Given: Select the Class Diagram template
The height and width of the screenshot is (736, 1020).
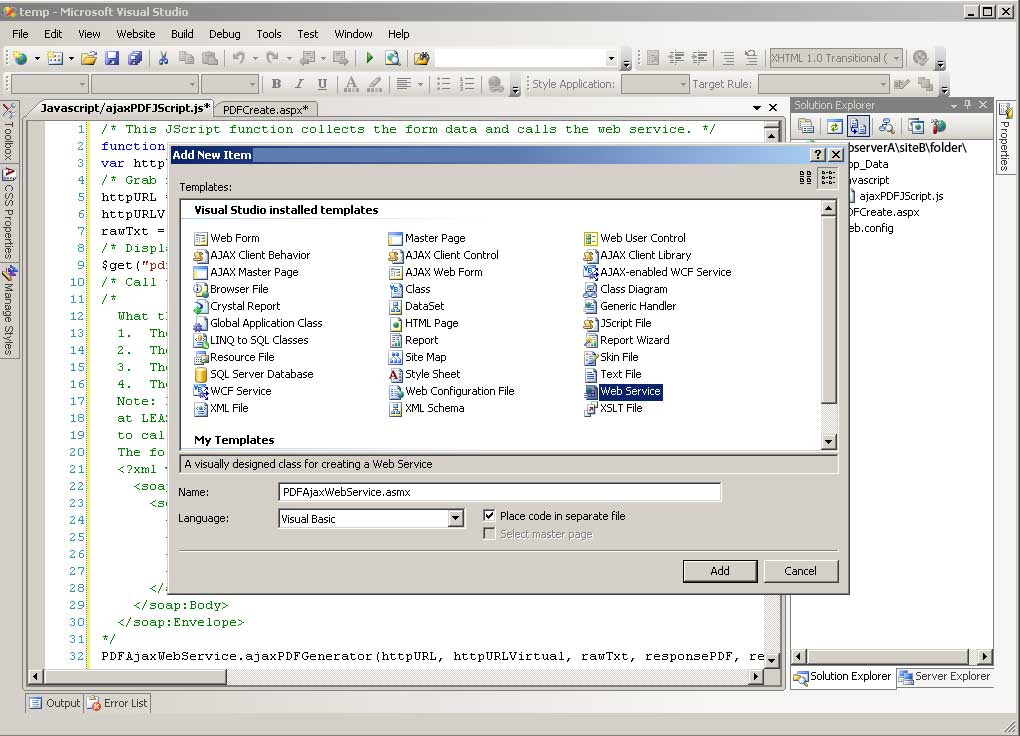Looking at the screenshot, I should (x=626, y=289).
